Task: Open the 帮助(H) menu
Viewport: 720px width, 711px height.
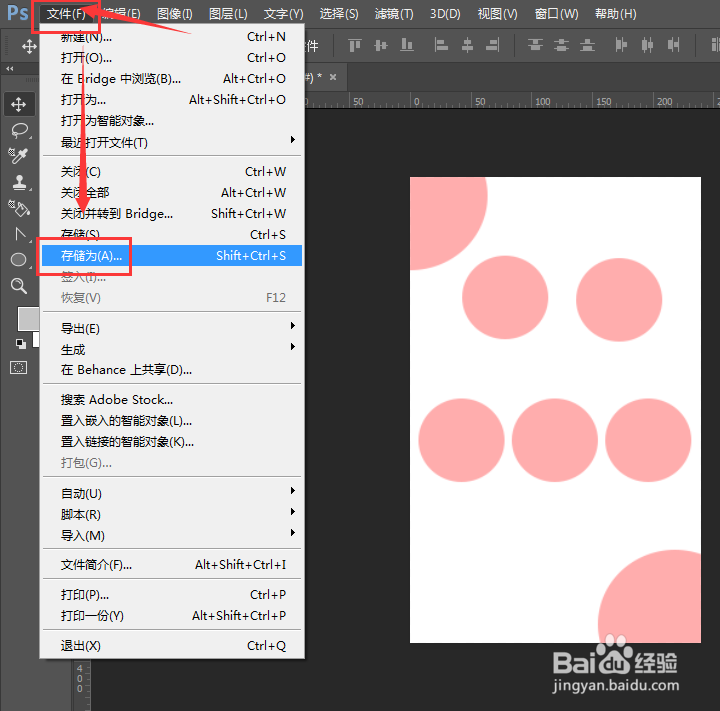Action: [616, 14]
